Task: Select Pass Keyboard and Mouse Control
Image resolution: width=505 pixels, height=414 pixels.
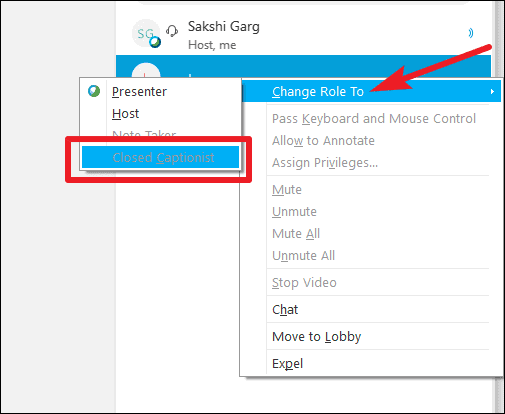Action: (374, 119)
